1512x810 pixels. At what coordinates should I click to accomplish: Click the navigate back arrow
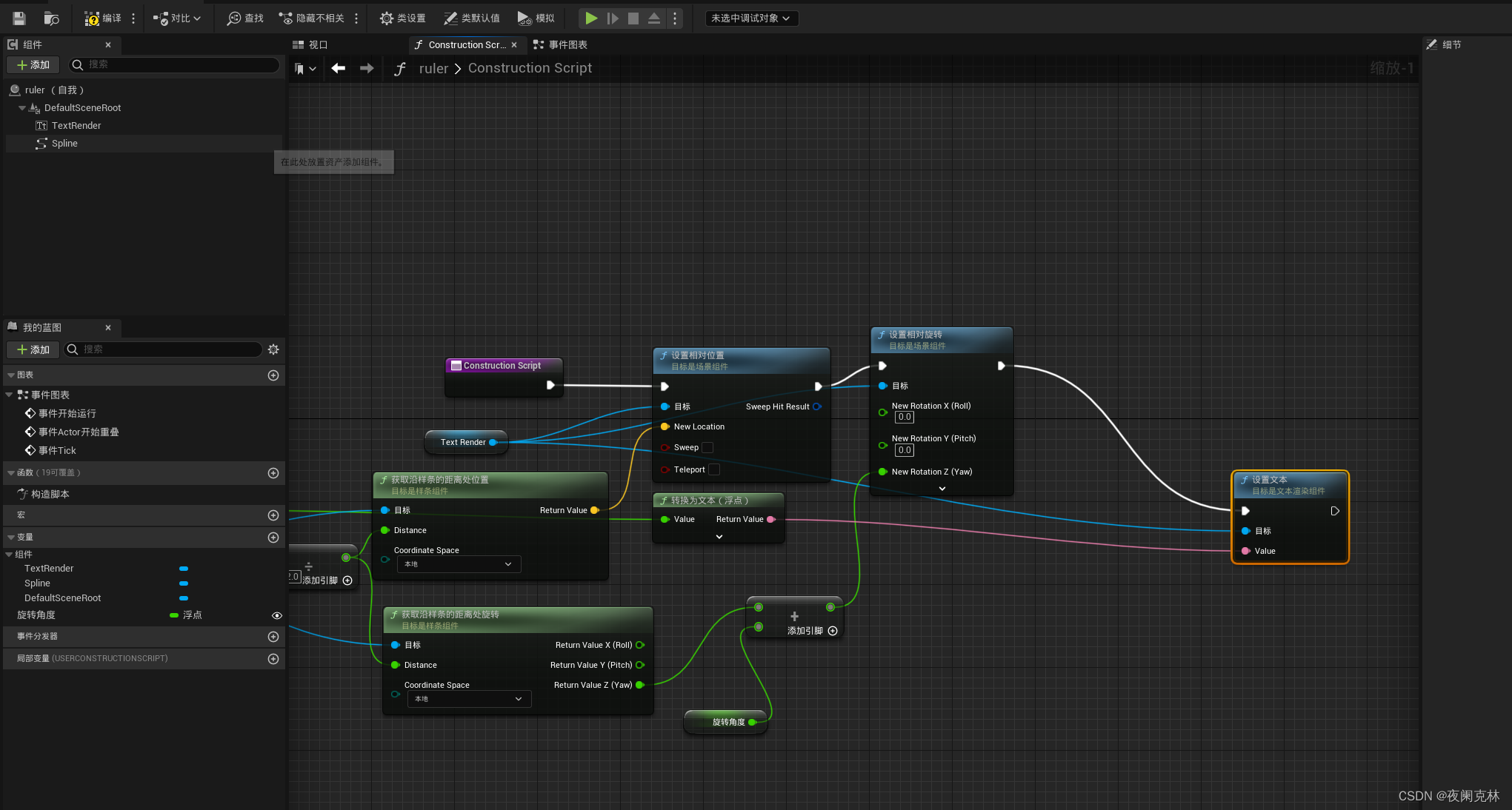(339, 68)
